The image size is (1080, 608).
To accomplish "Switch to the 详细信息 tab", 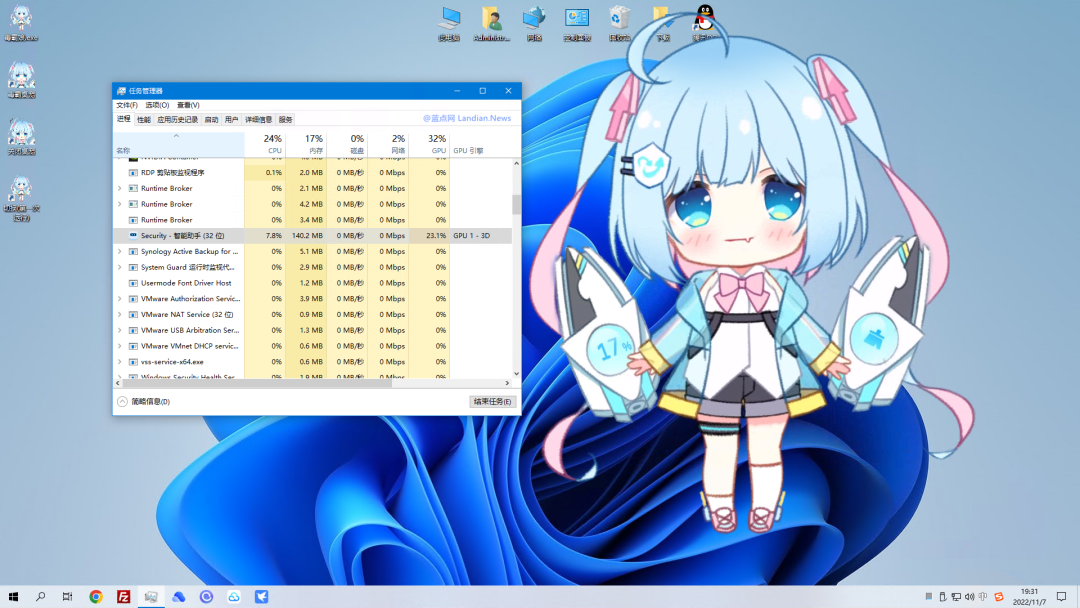I will click(x=258, y=120).
